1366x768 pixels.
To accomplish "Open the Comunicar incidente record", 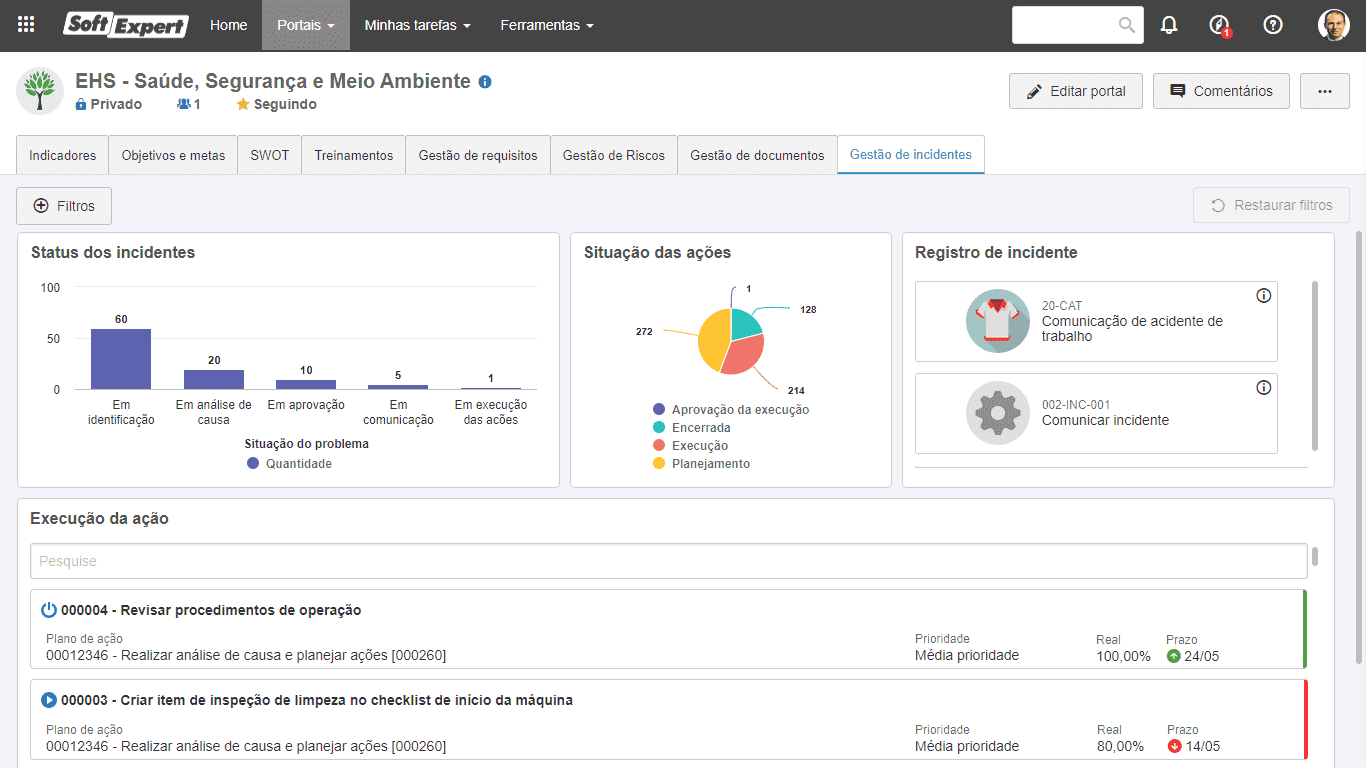I will coord(1096,413).
